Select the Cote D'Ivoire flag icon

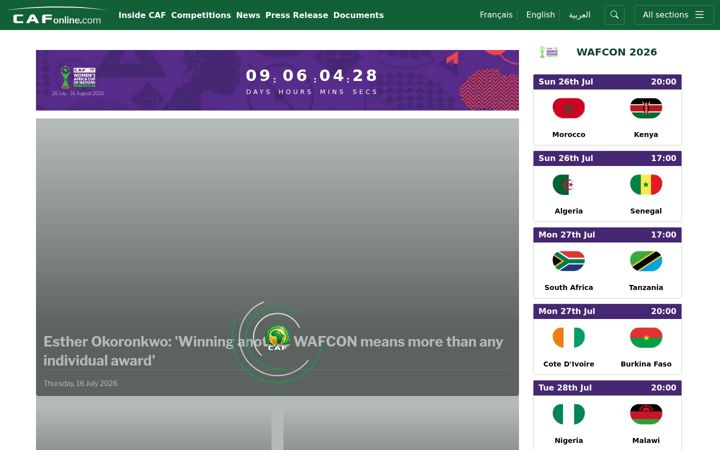[x=568, y=338]
